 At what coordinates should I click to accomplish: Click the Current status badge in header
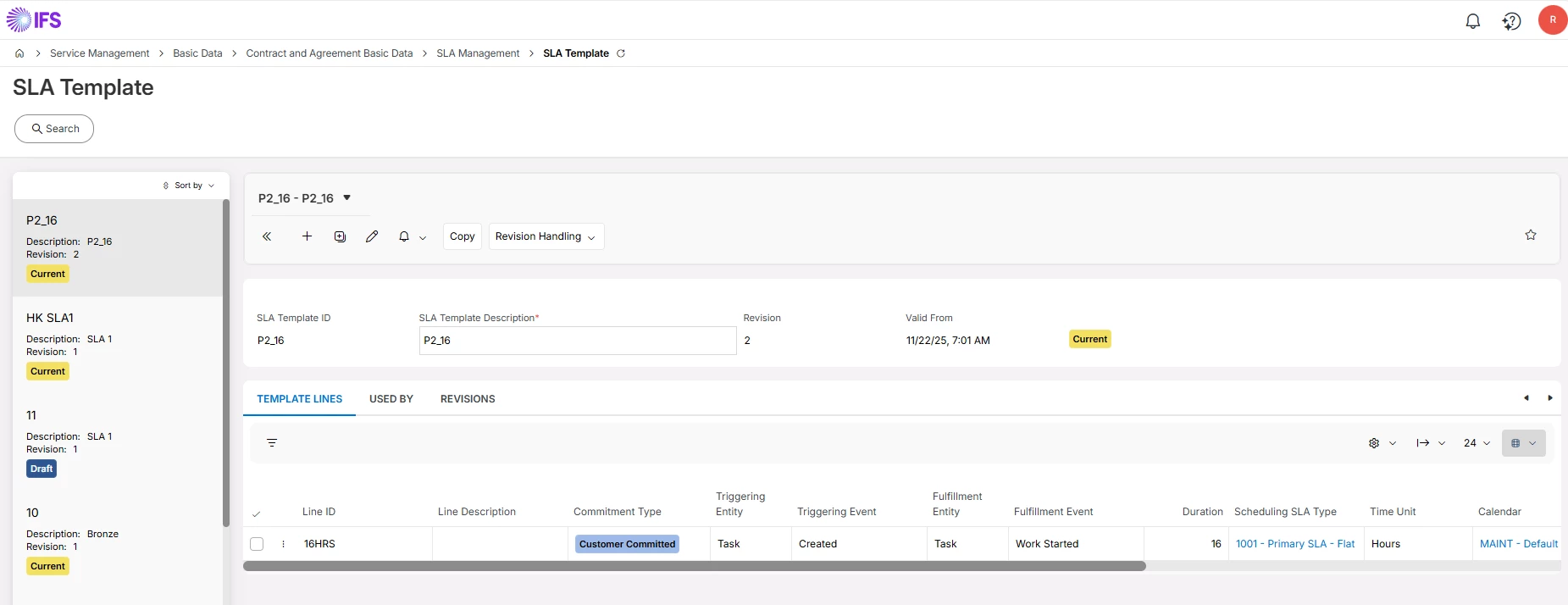coord(1089,339)
